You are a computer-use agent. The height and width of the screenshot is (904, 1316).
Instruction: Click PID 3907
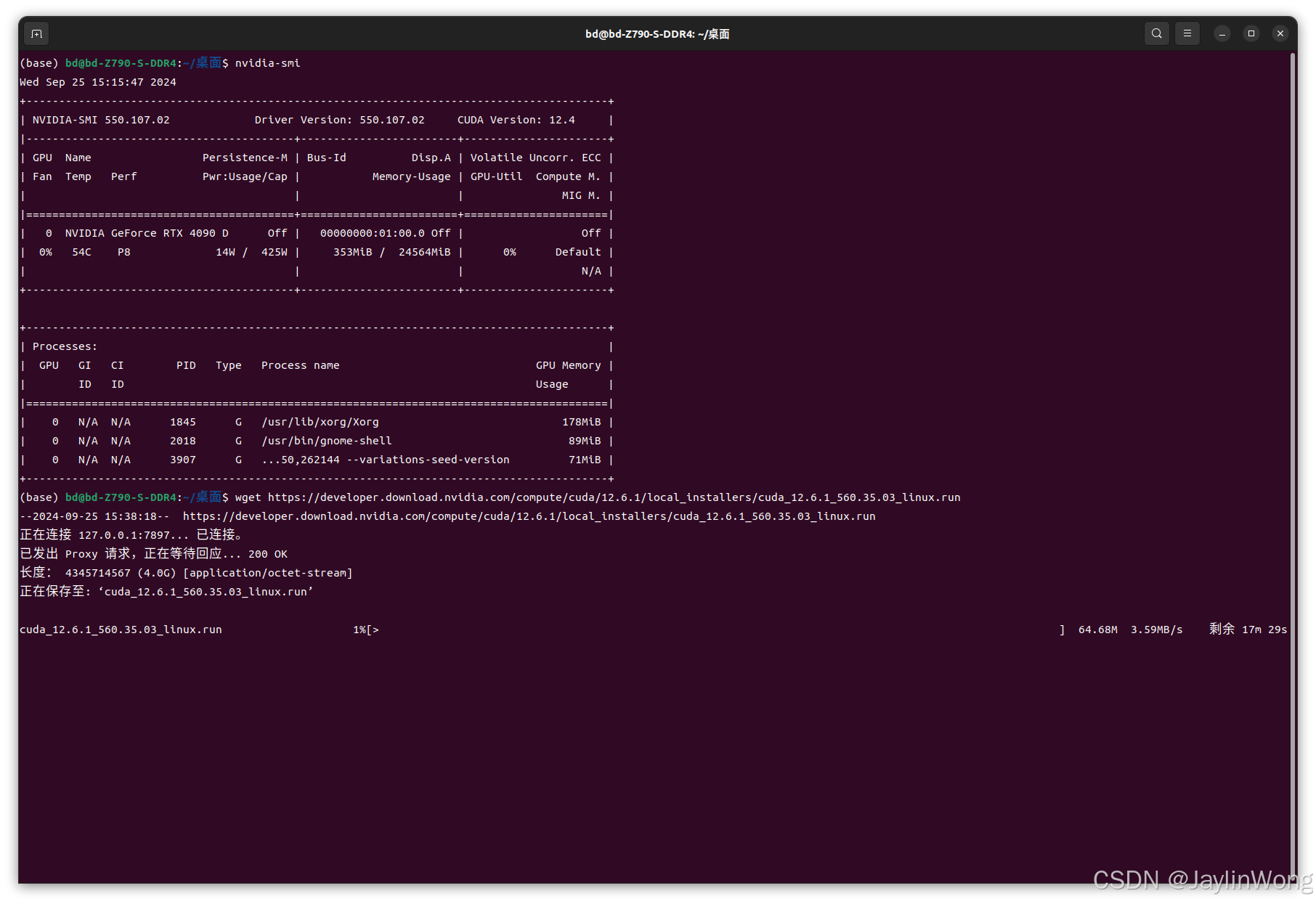click(182, 460)
